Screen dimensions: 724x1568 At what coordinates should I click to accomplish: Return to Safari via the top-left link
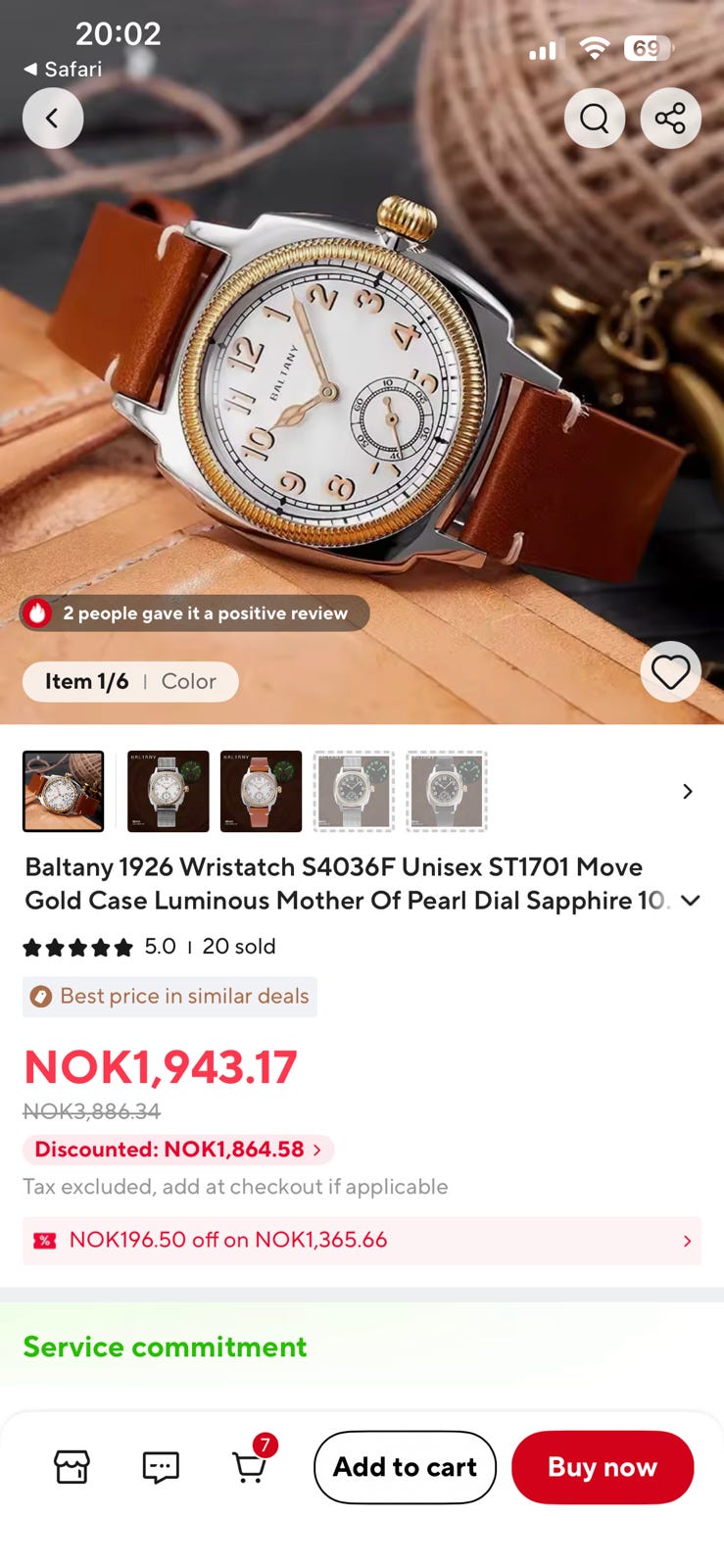(x=63, y=70)
